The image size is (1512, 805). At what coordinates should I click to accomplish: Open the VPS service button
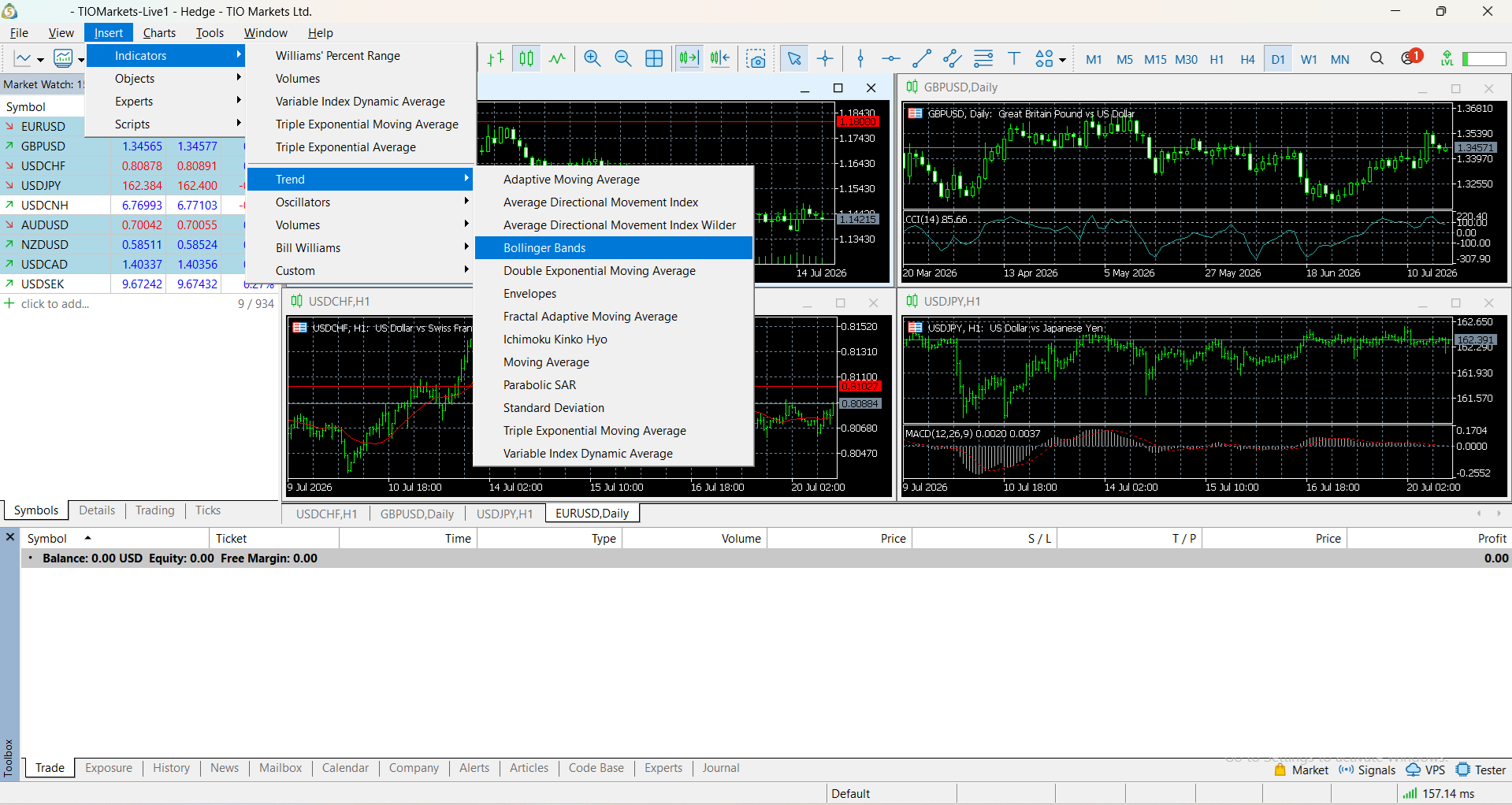[1426, 770]
